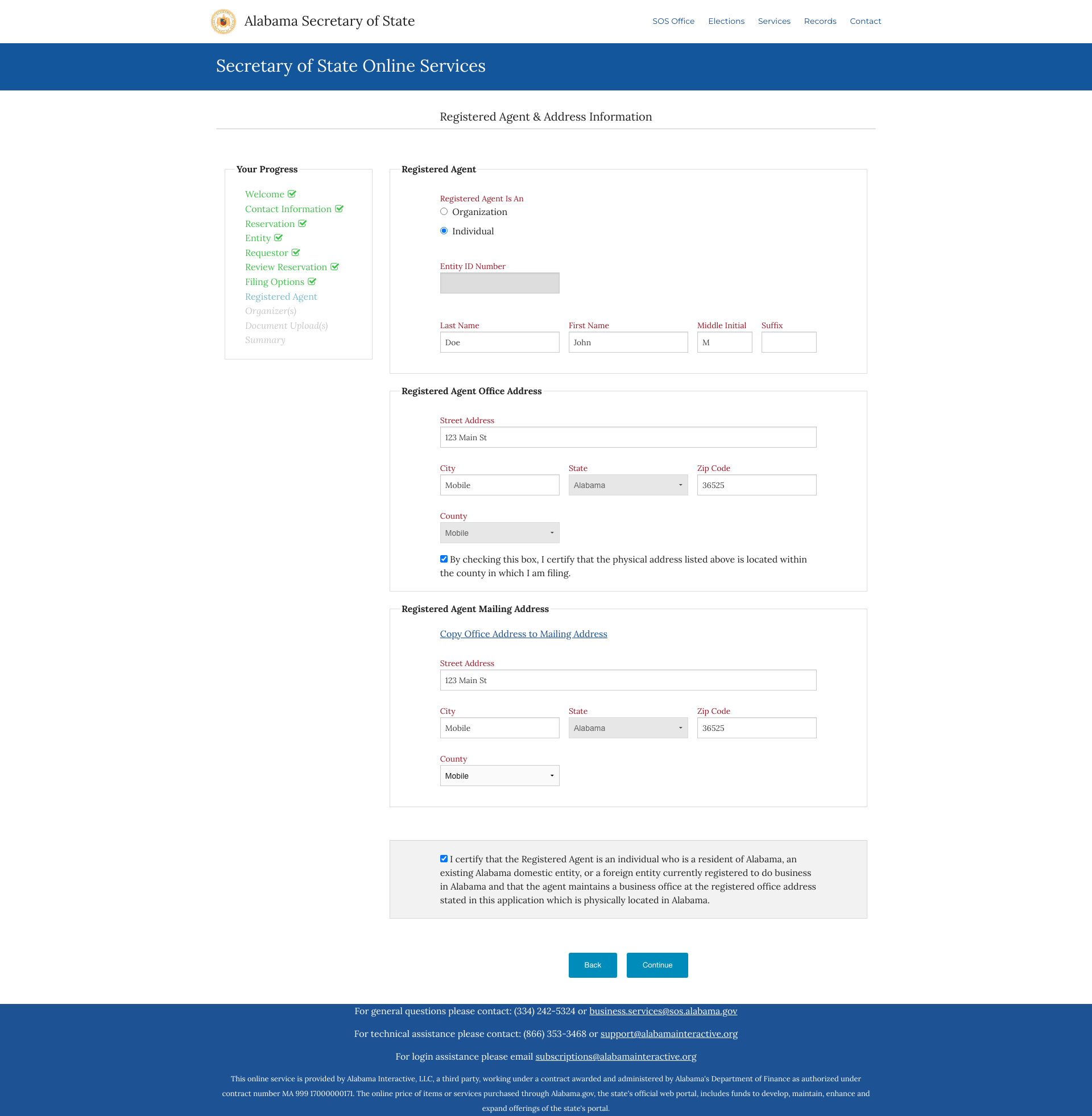Select the Organization radio button
1092x1116 pixels.
tap(444, 212)
